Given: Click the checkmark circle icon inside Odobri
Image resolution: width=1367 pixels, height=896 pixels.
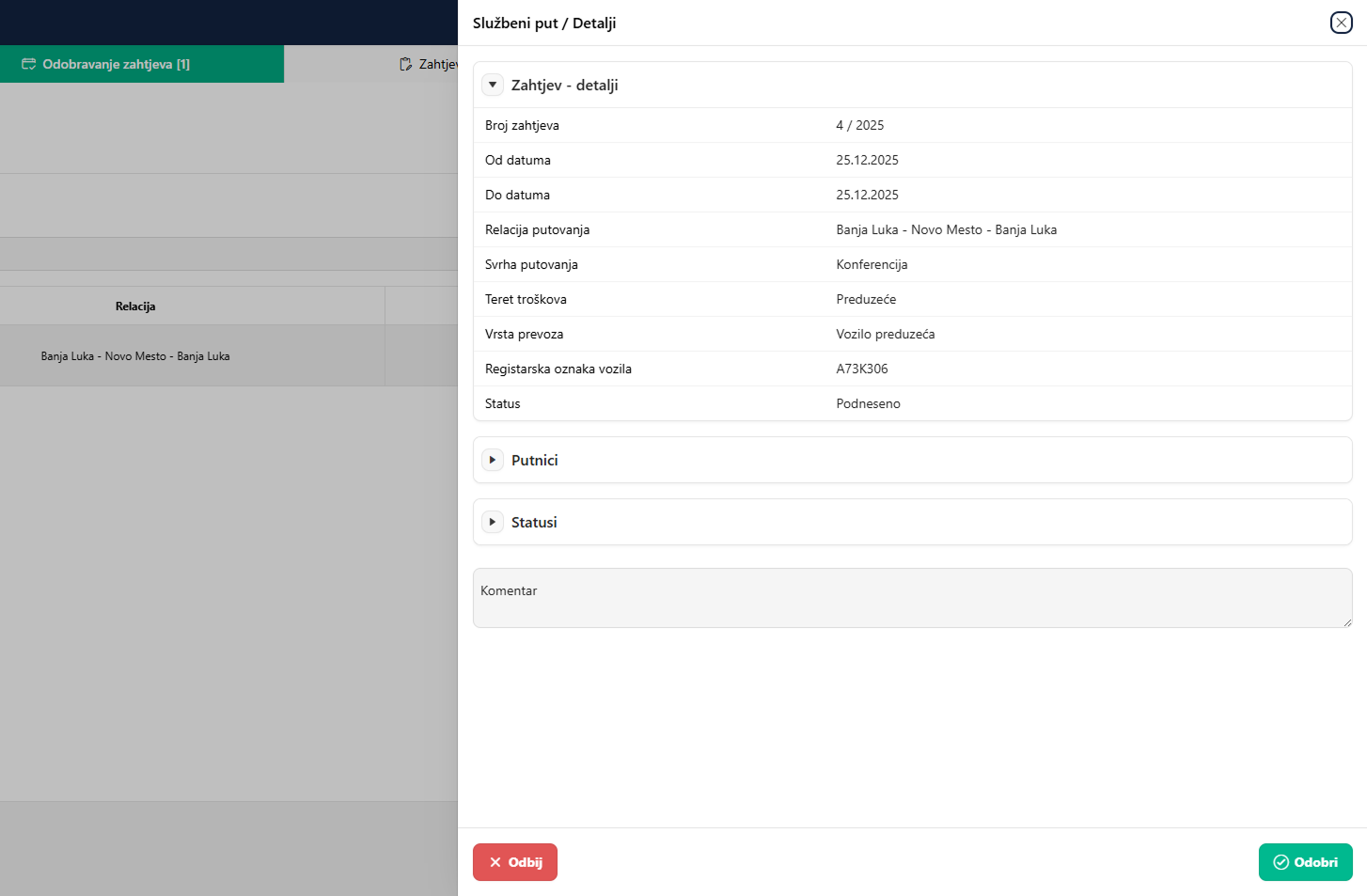Looking at the screenshot, I should pyautogui.click(x=1281, y=862).
